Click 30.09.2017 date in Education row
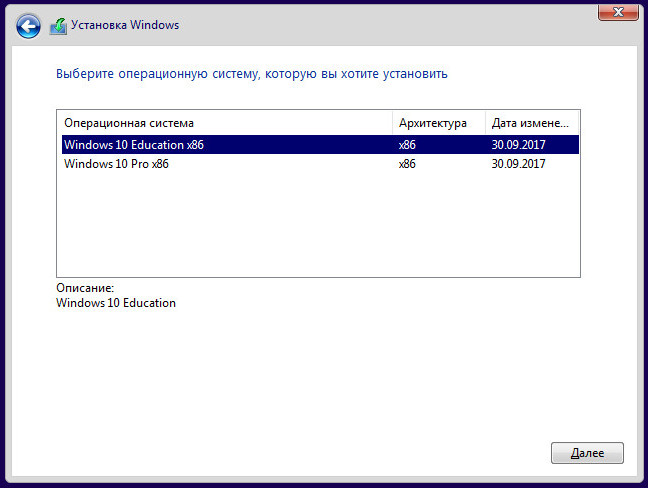The image size is (648, 488). coord(518,145)
